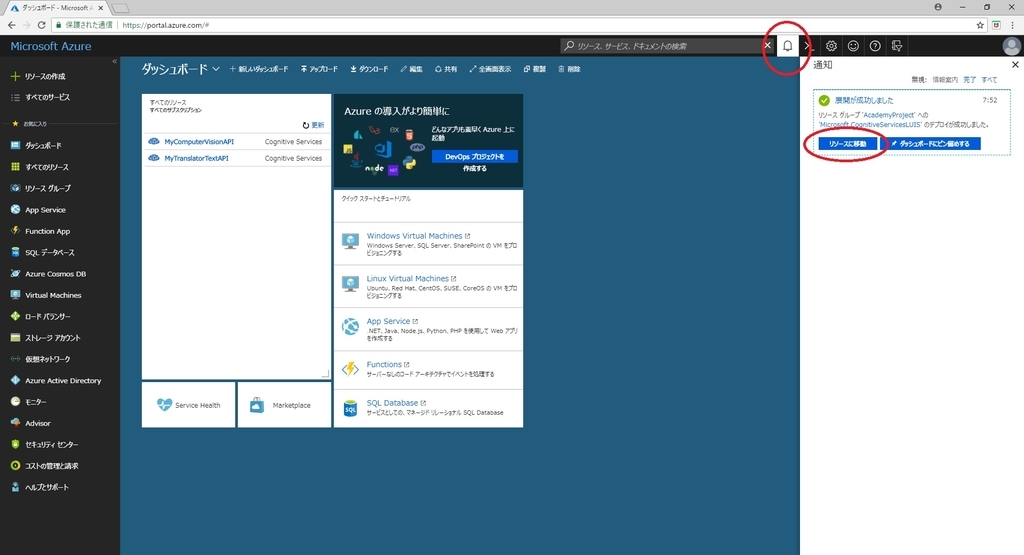Click 仮想ネットワーク sidebar icon

(15, 359)
